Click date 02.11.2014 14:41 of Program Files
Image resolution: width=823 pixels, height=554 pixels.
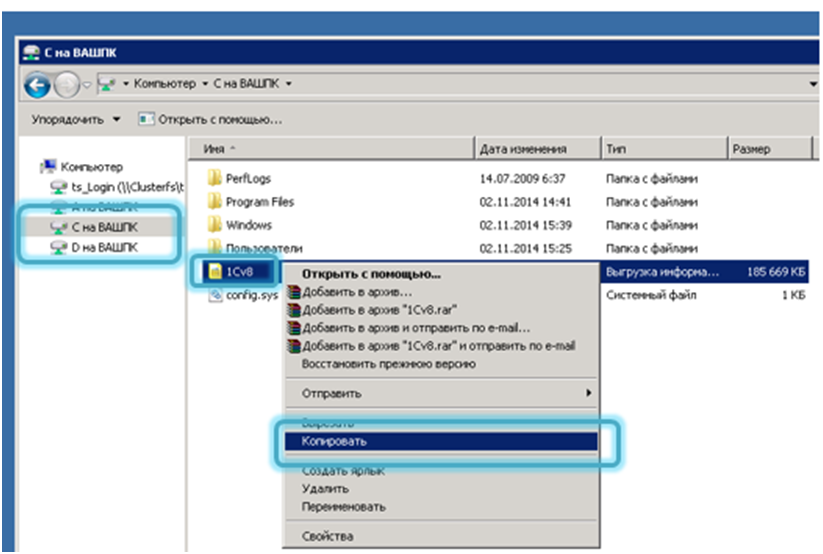click(525, 202)
